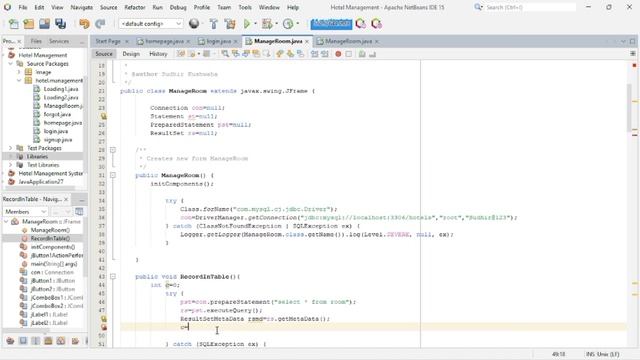Viewport: 640px width, 360px height.
Task: Expand the Test Packages node
Action: (x=11, y=148)
